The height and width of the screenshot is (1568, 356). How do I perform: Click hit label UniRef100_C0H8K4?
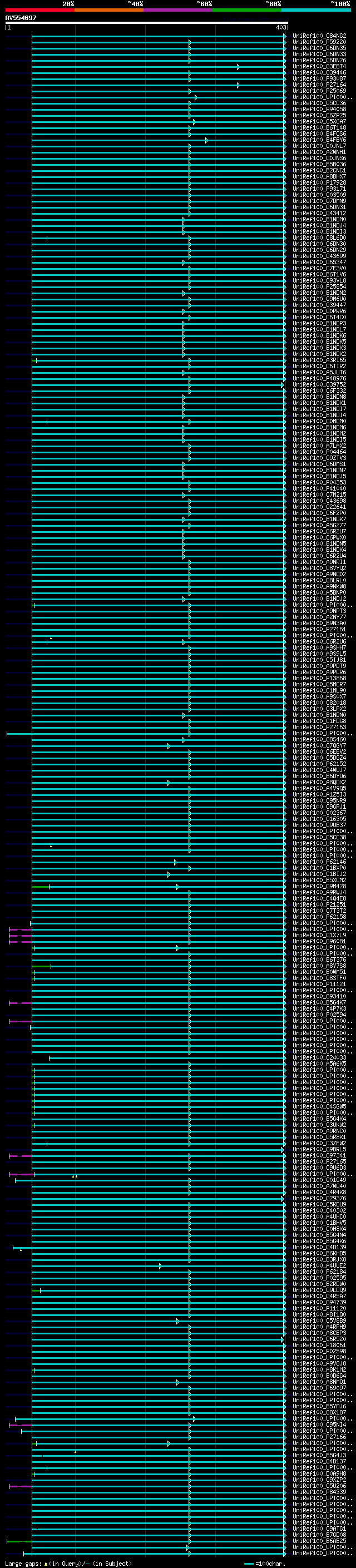pyautogui.click(x=319, y=1228)
